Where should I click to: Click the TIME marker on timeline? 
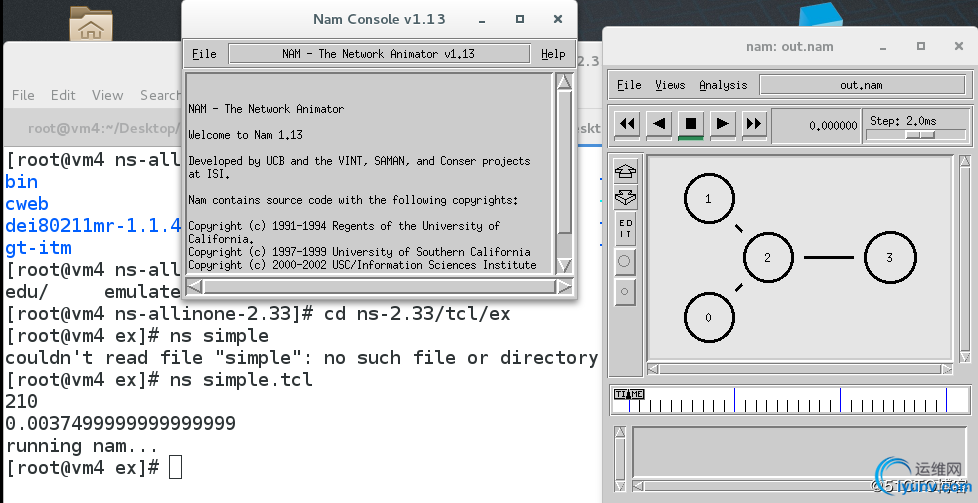click(629, 394)
